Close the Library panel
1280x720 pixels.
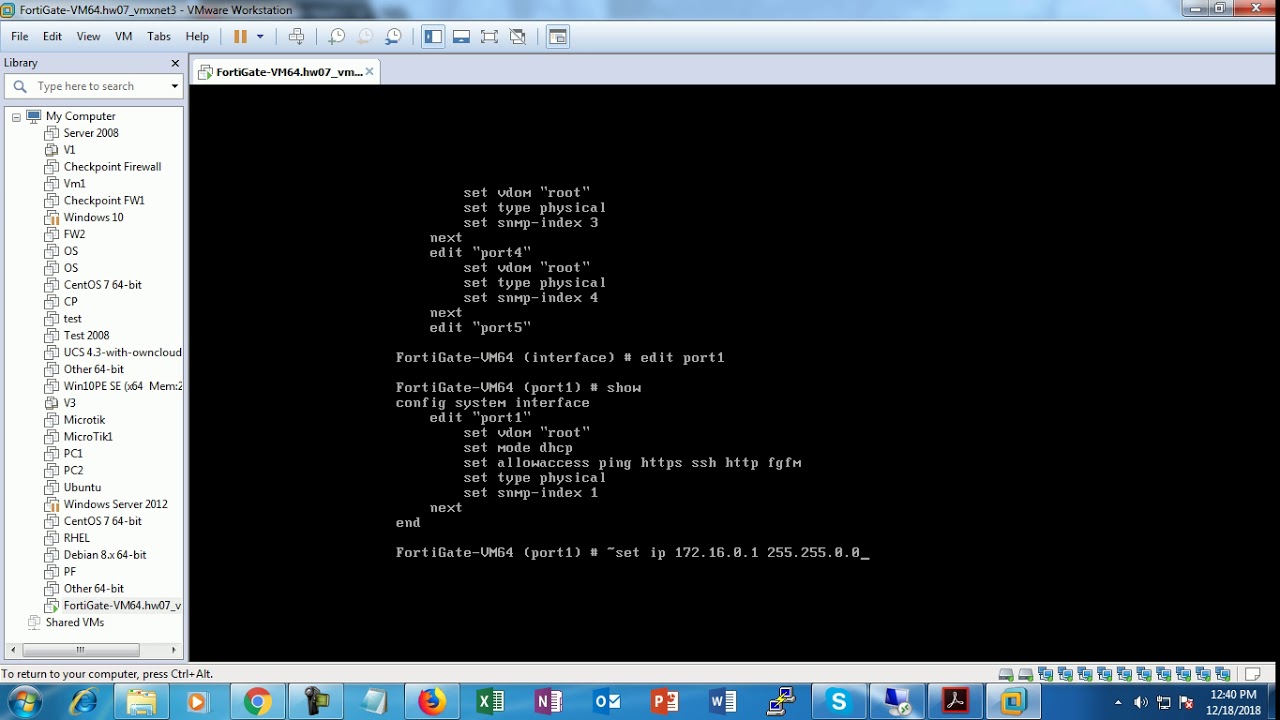click(175, 63)
